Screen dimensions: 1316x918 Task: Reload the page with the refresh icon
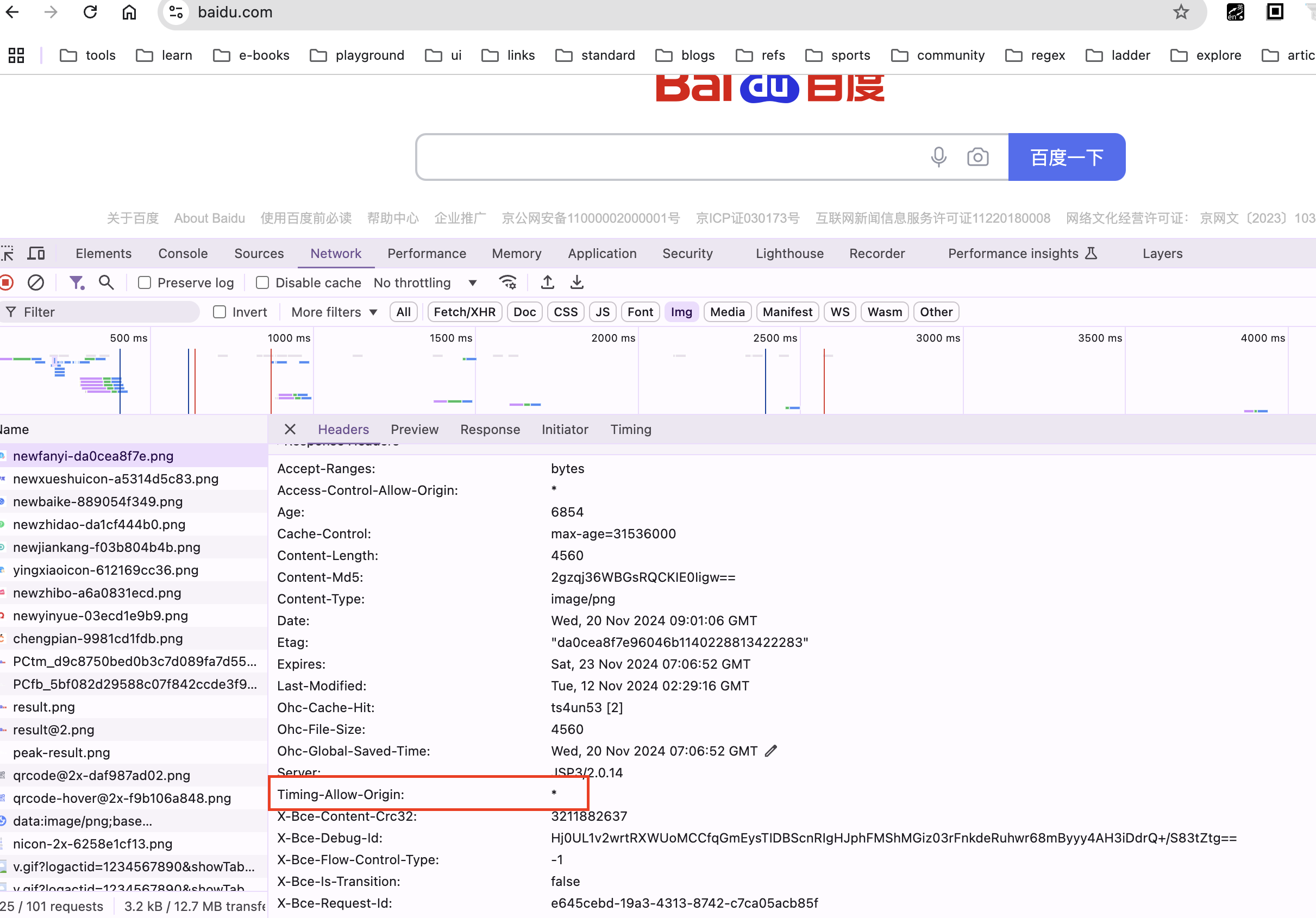click(x=90, y=12)
